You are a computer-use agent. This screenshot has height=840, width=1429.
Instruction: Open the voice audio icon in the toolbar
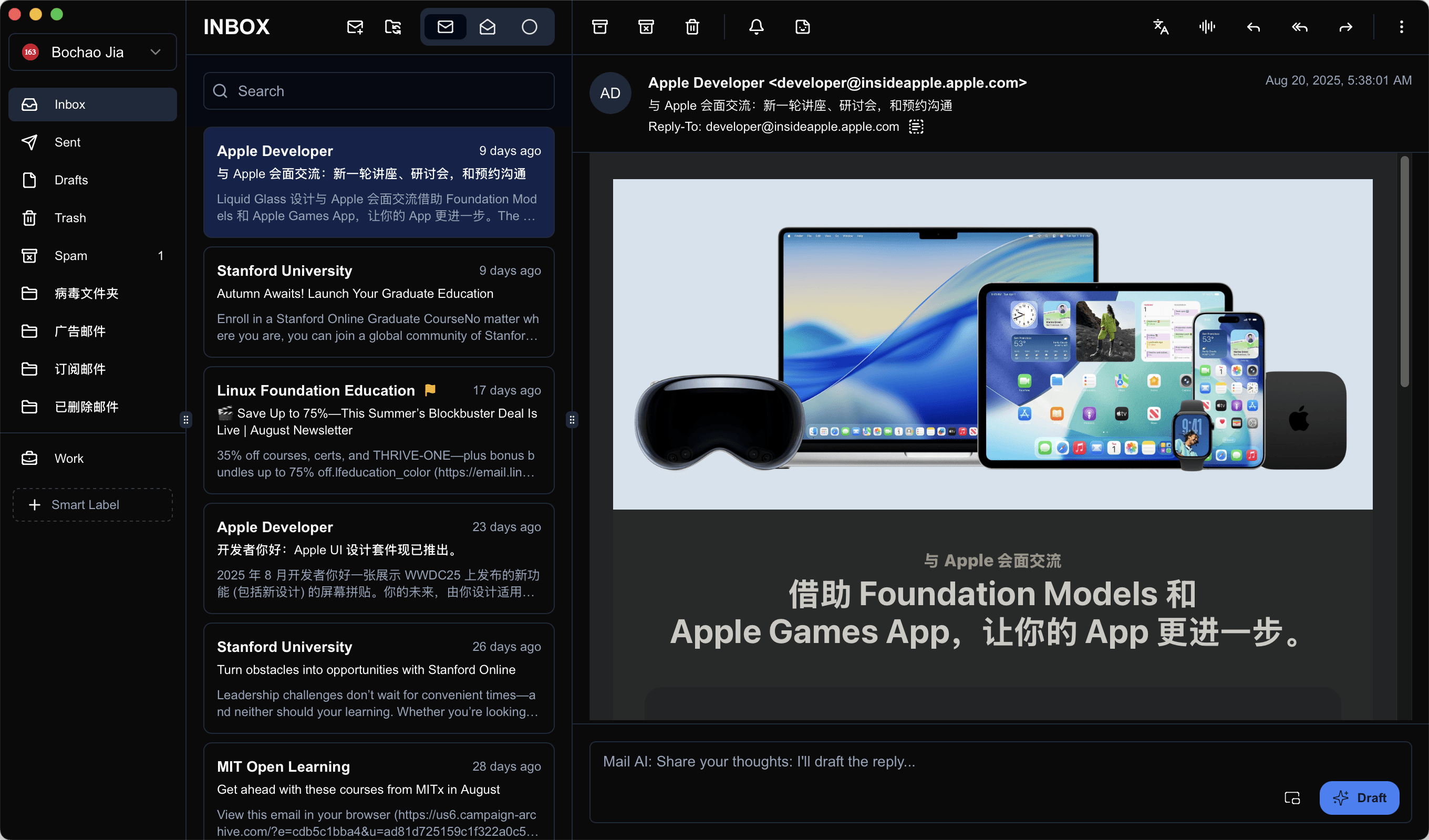1207,27
